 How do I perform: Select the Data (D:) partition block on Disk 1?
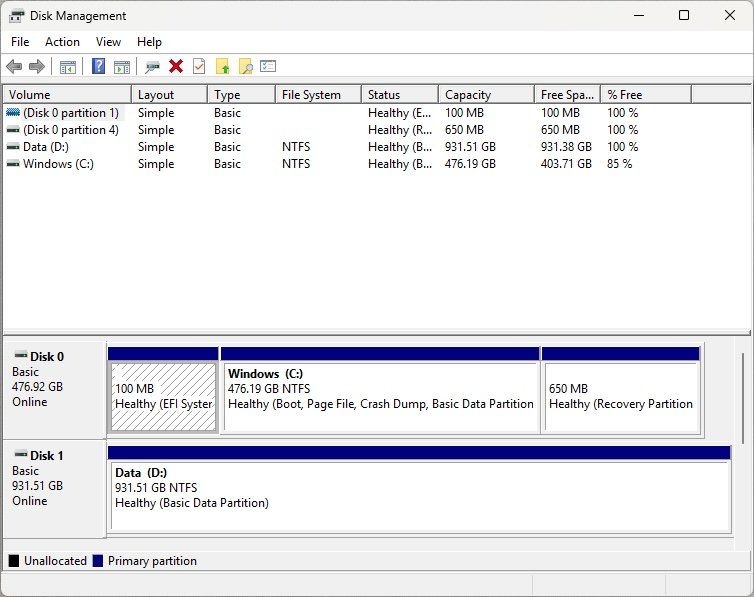coord(419,489)
